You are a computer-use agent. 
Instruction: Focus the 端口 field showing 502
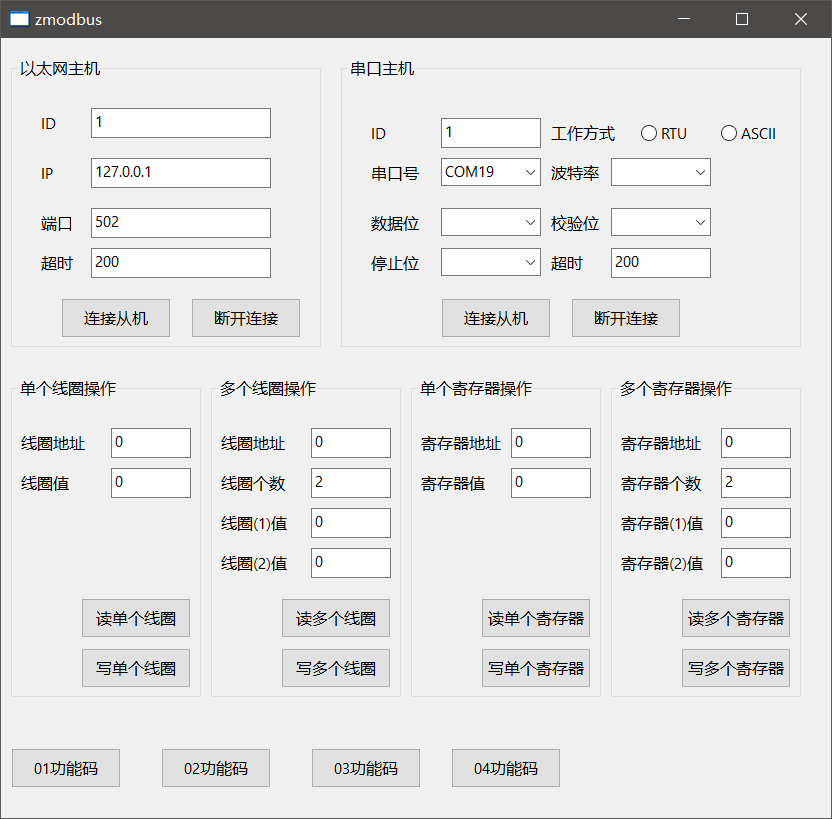coord(181,223)
